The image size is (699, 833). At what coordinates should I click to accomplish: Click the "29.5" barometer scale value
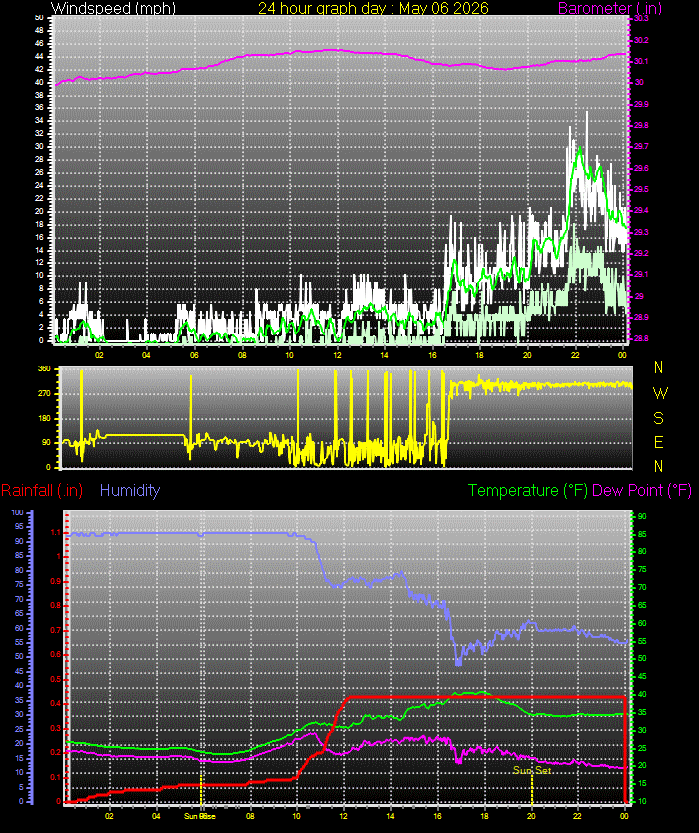click(x=641, y=189)
